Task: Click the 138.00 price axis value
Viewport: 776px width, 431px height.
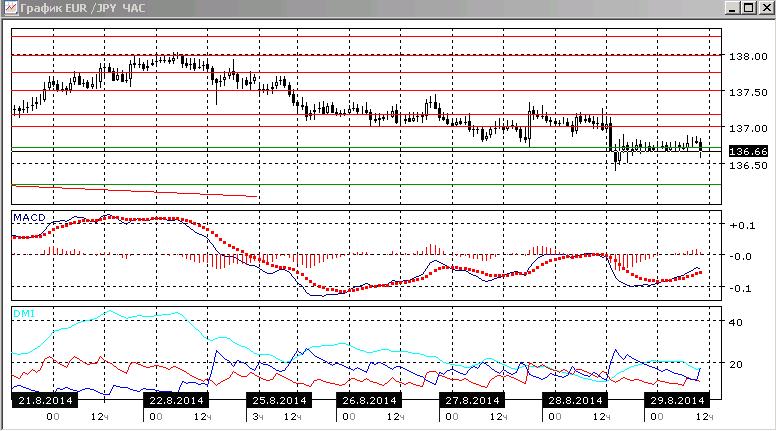Action: (748, 56)
